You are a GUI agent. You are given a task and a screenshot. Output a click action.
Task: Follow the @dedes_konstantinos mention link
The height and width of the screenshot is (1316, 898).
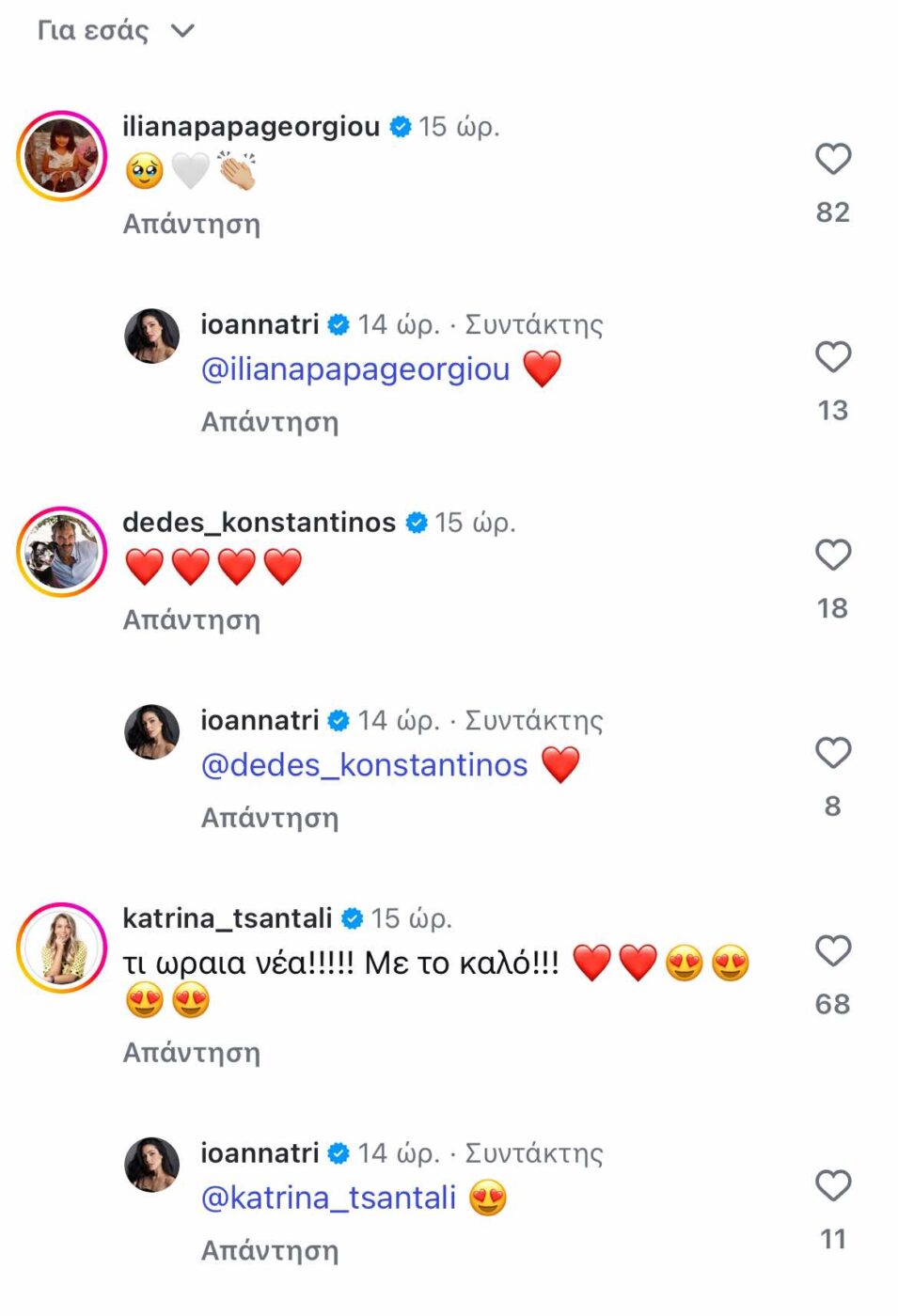365,765
